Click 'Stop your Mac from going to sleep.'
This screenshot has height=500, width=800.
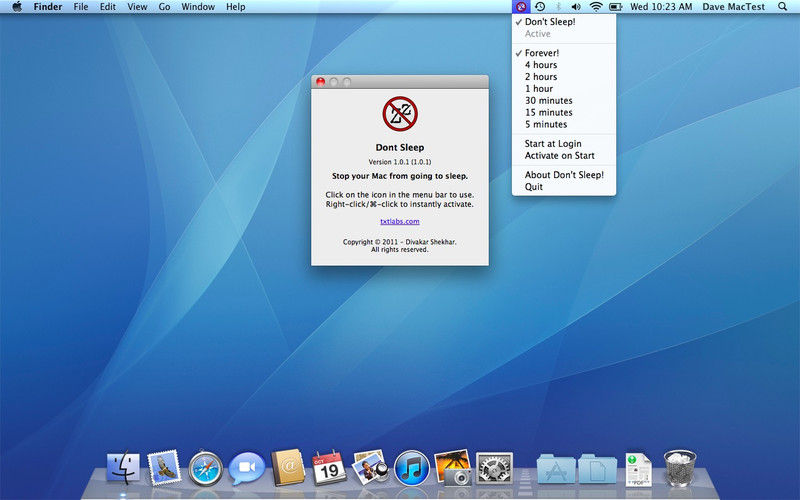tap(400, 176)
